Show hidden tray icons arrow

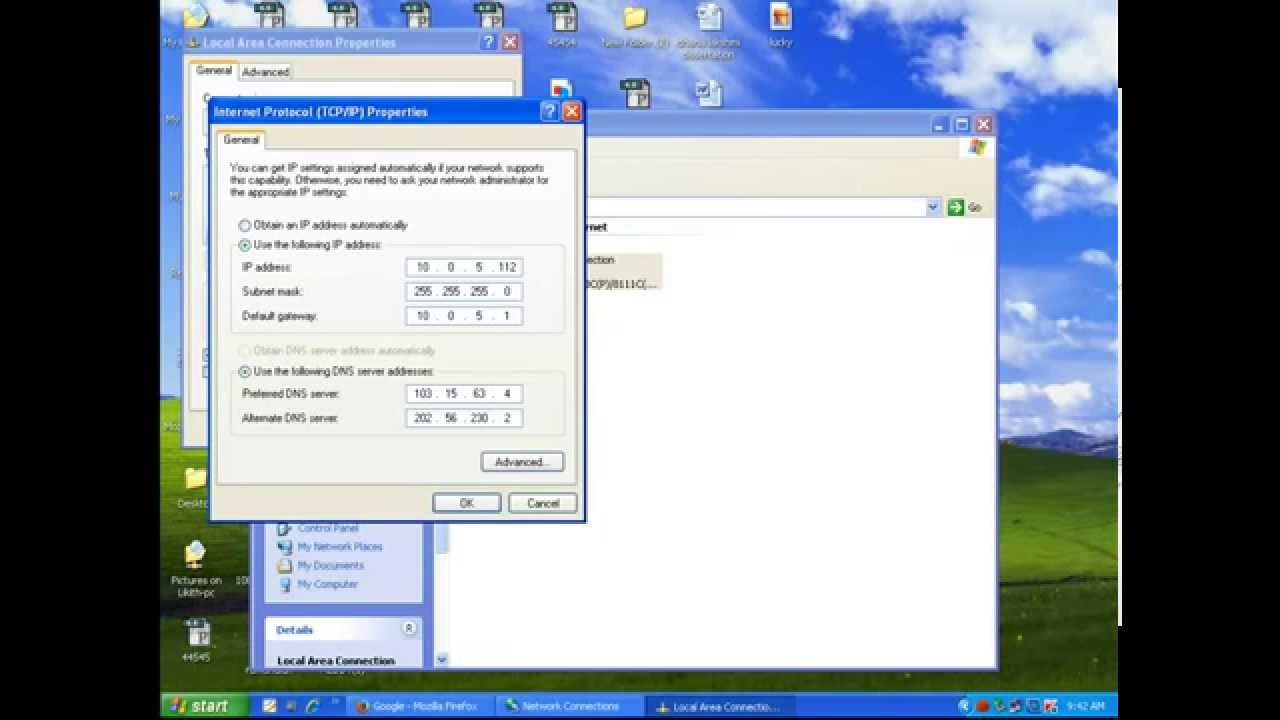964,706
